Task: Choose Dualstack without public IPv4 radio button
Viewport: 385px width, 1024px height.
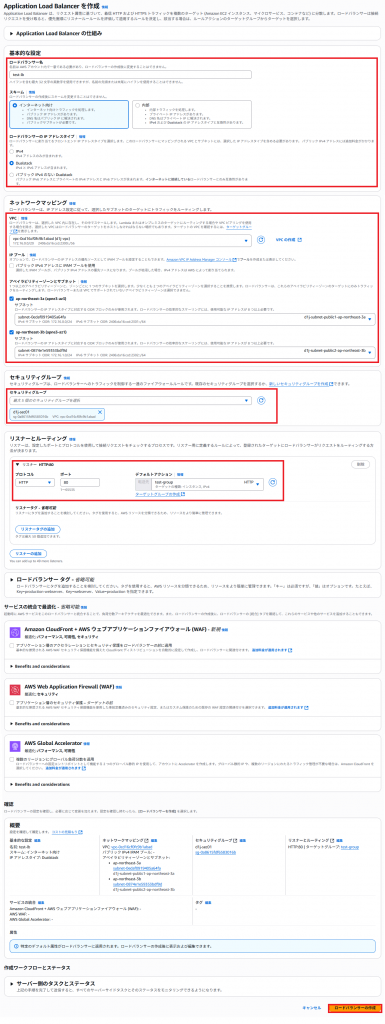Action: click(12, 176)
